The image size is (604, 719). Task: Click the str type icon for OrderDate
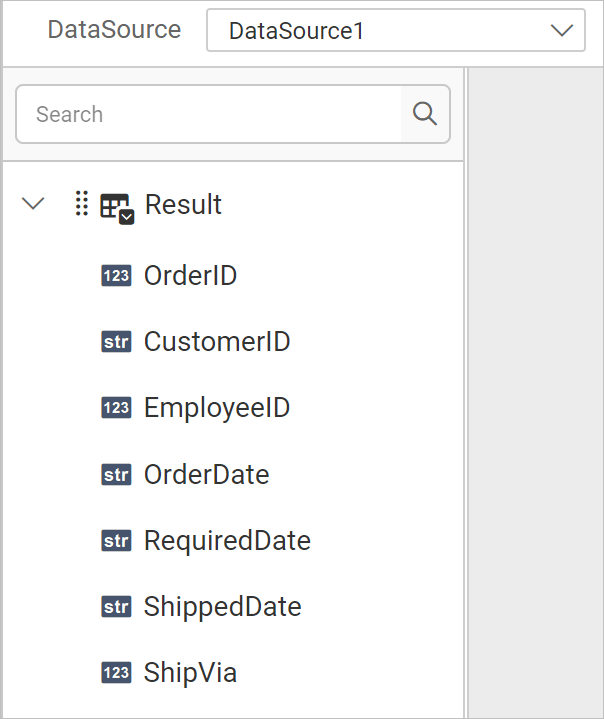(116, 475)
